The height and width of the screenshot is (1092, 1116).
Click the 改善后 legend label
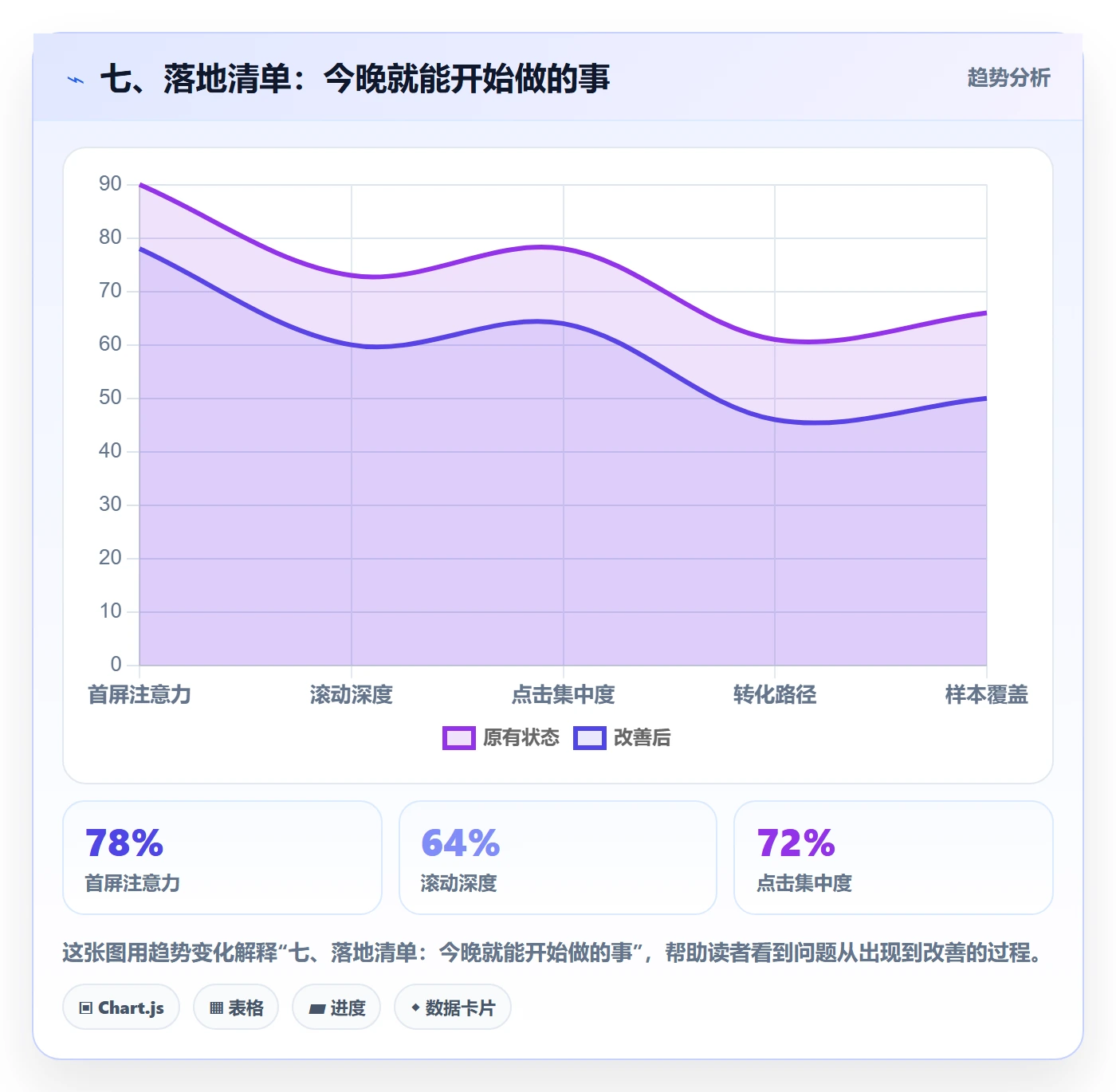[x=642, y=738]
